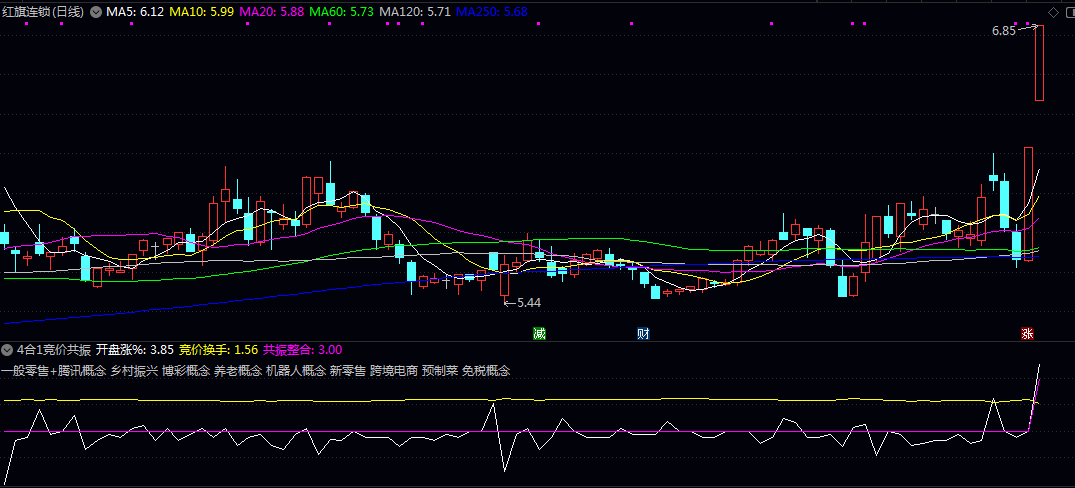Open the 预制菜 concept tag
This screenshot has height=488, width=1075.
point(439,371)
